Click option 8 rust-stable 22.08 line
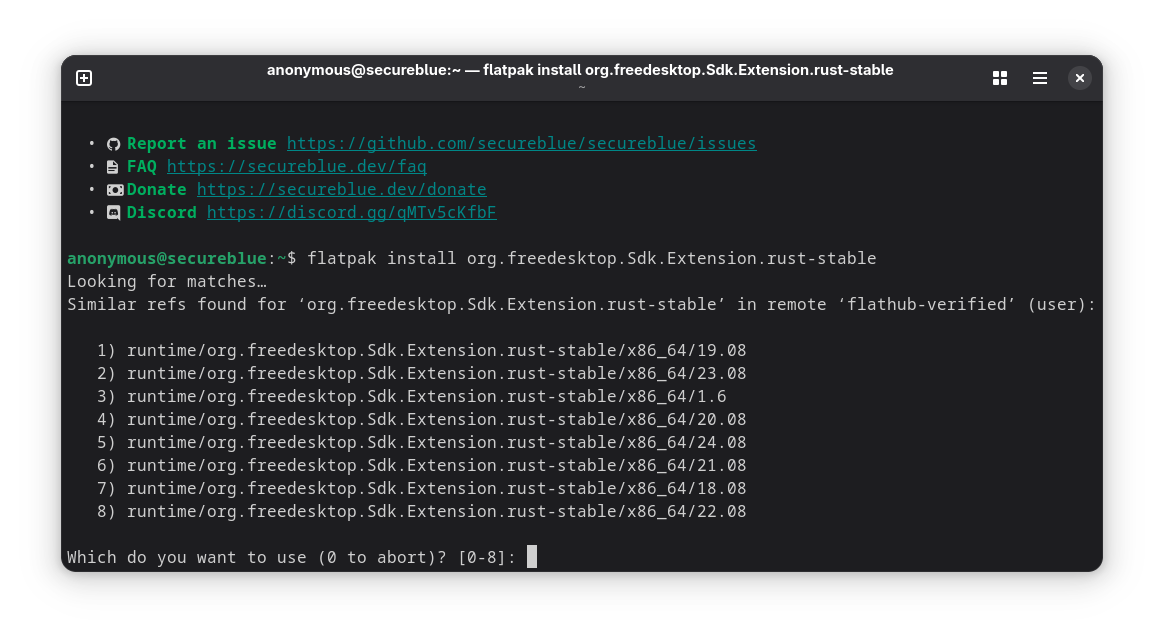The image size is (1164, 639). click(422, 511)
